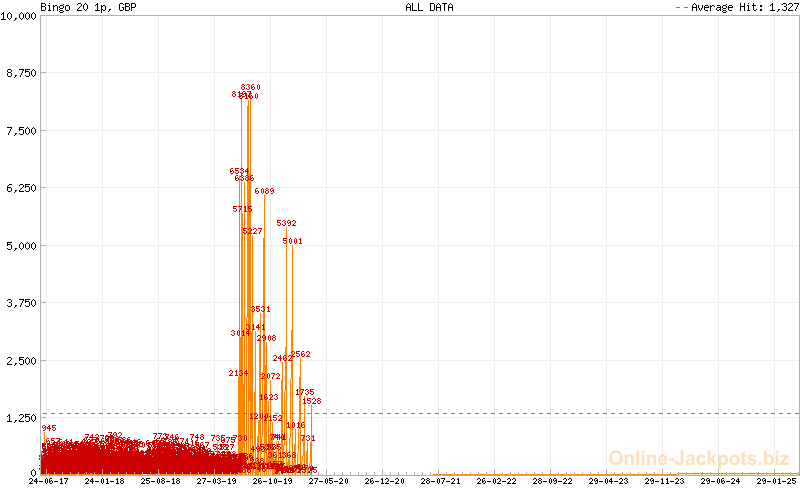
Task: Click the 945 data label near chart start
Action: (49, 428)
